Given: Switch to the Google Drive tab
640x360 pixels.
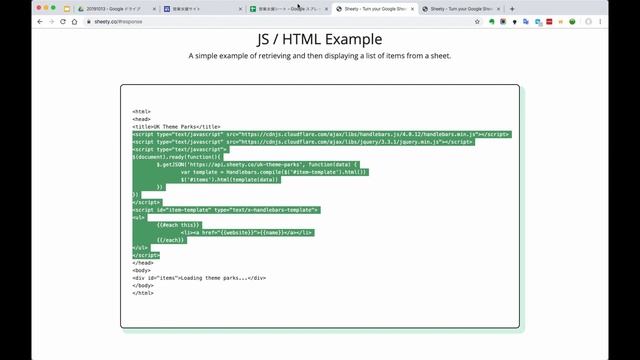Looking at the screenshot, I should [116, 9].
